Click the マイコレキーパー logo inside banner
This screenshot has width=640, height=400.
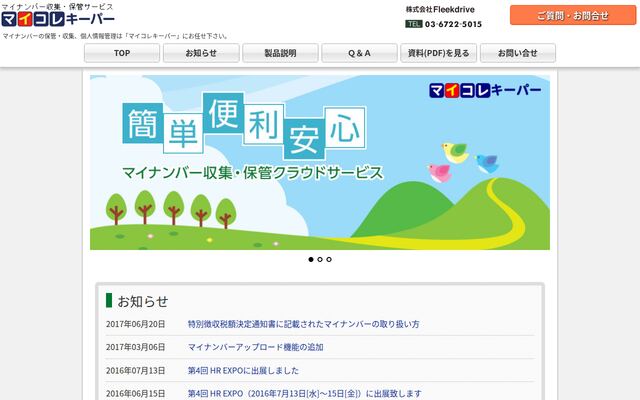[x=485, y=90]
